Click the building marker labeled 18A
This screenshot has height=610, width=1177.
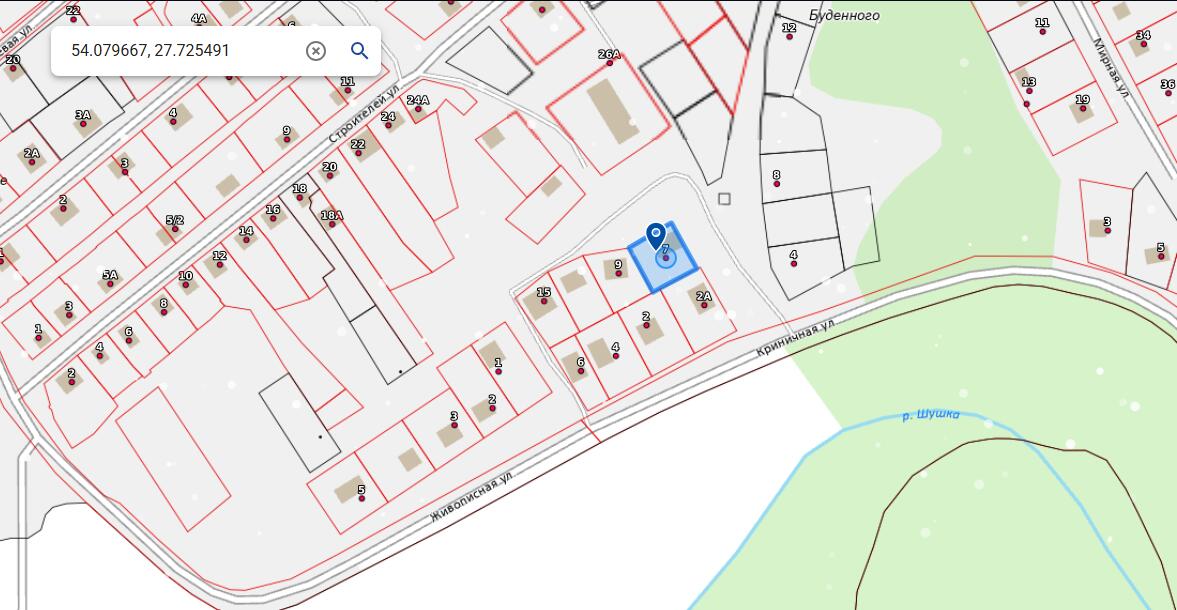click(x=332, y=223)
